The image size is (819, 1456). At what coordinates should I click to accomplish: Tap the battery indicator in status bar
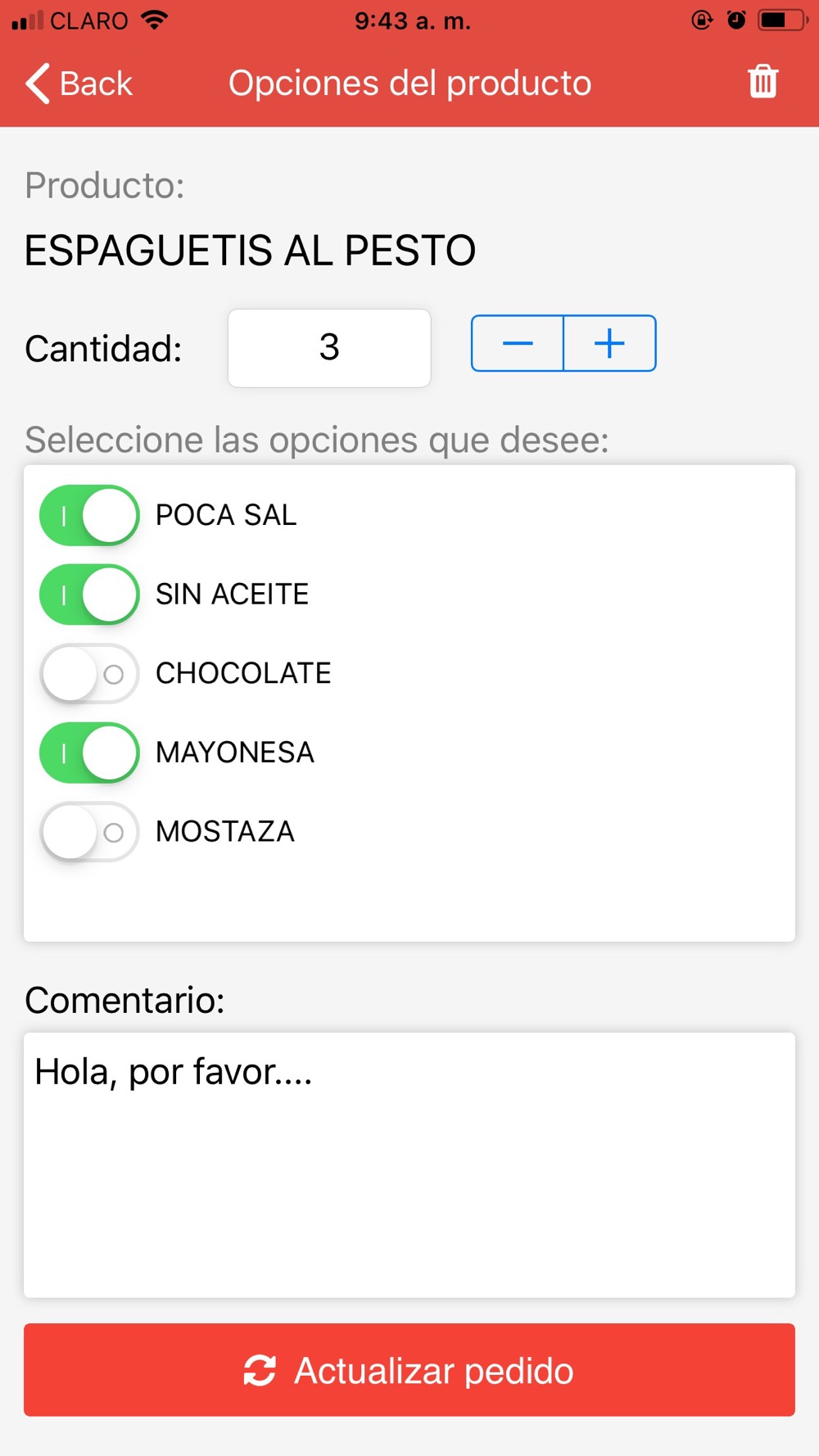tap(783, 20)
